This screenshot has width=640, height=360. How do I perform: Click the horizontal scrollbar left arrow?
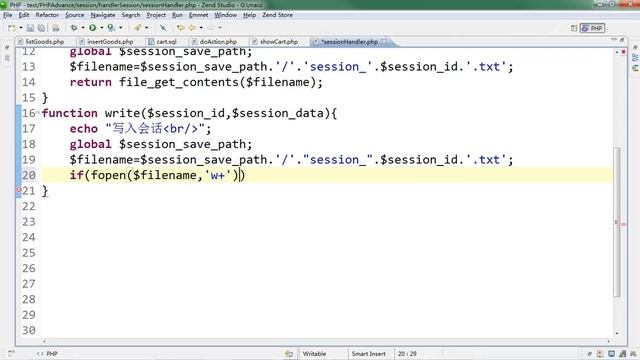point(44,341)
